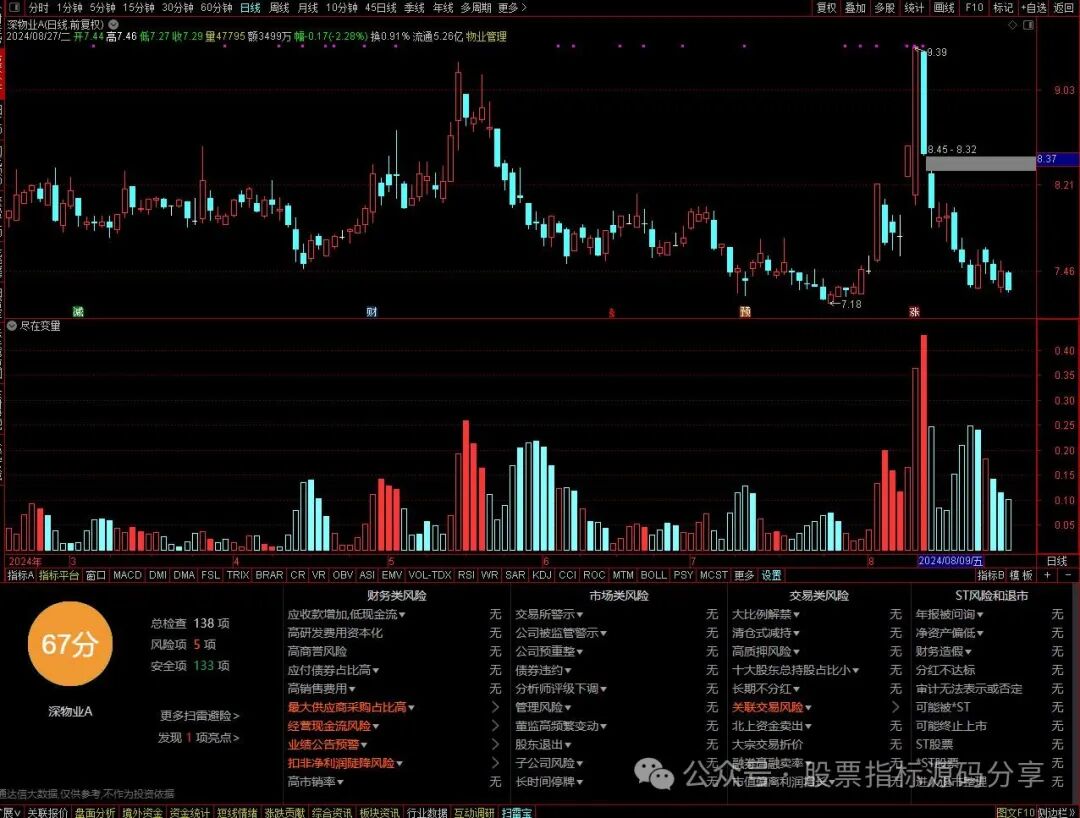Select 多周期 view
This screenshot has width=1080, height=818.
point(476,8)
